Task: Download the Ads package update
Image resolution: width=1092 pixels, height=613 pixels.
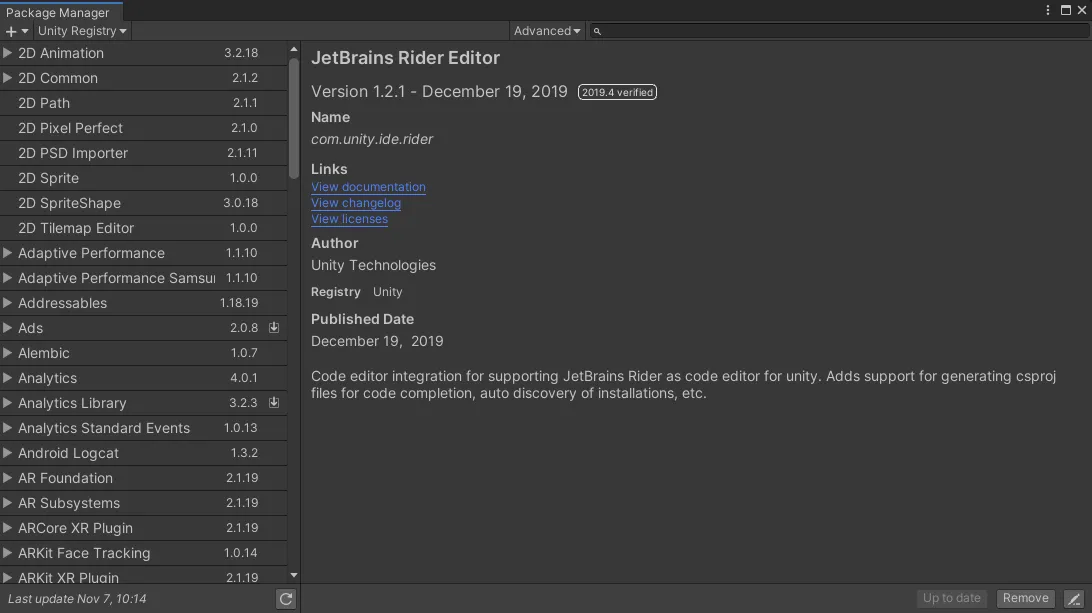Action: [x=273, y=328]
